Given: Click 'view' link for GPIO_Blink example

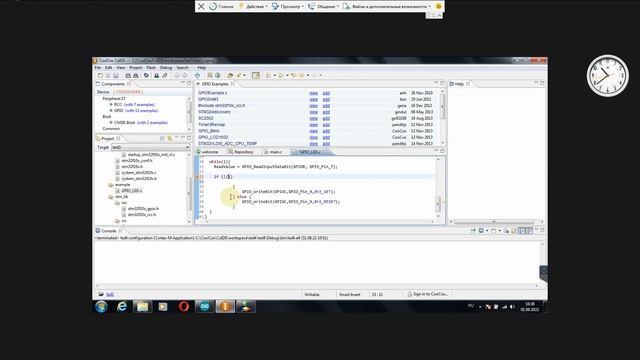Looking at the screenshot, I should [313, 131].
